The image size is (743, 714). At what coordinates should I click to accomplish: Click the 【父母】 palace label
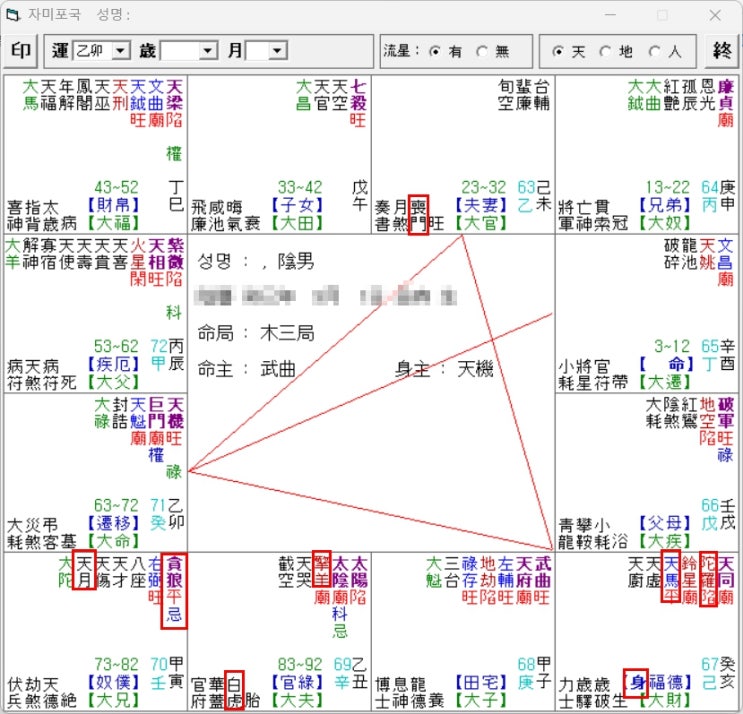click(x=665, y=524)
